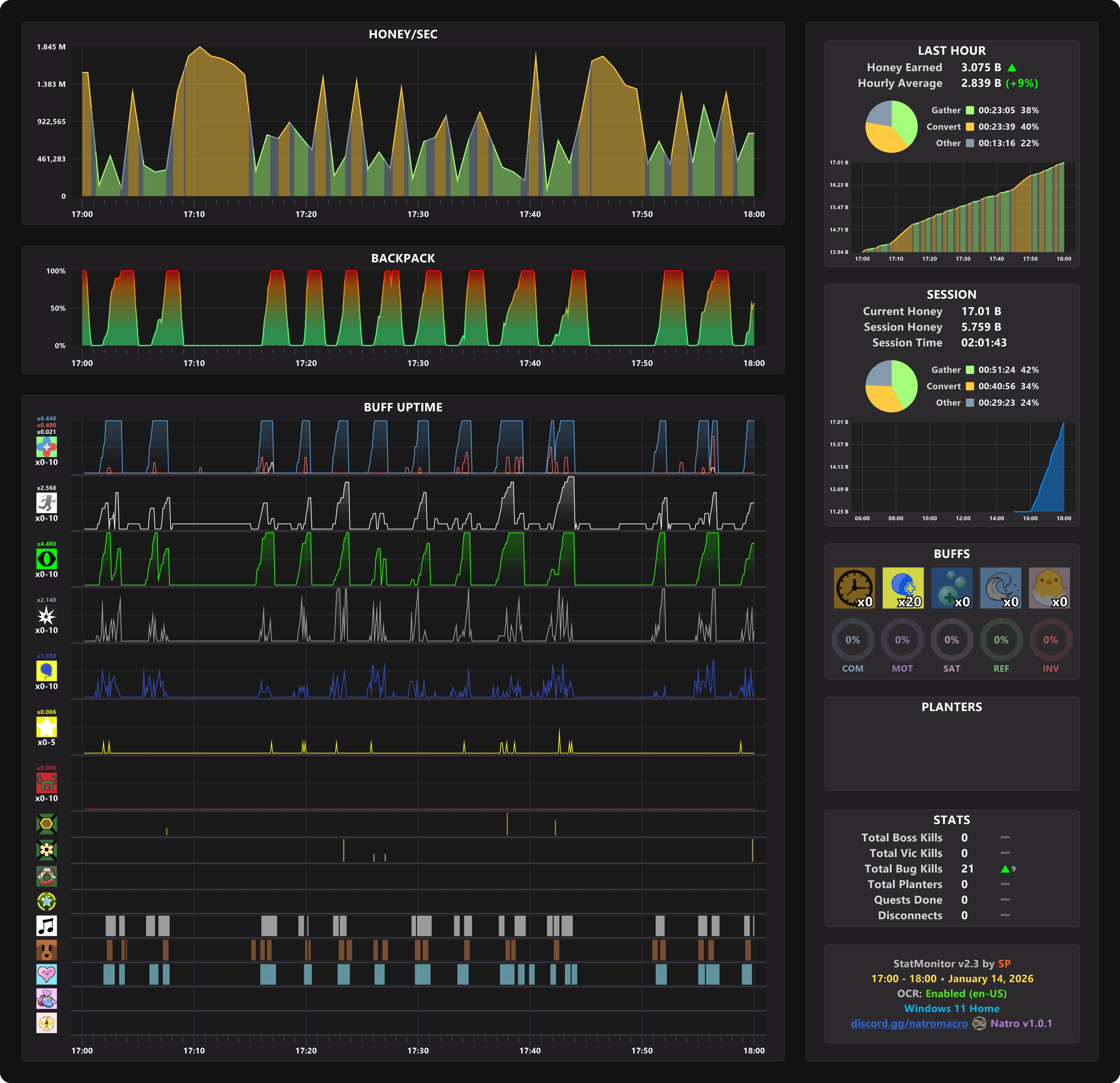Switch to the SESSION panel
Viewport: 1120px width, 1083px height.
[951, 294]
